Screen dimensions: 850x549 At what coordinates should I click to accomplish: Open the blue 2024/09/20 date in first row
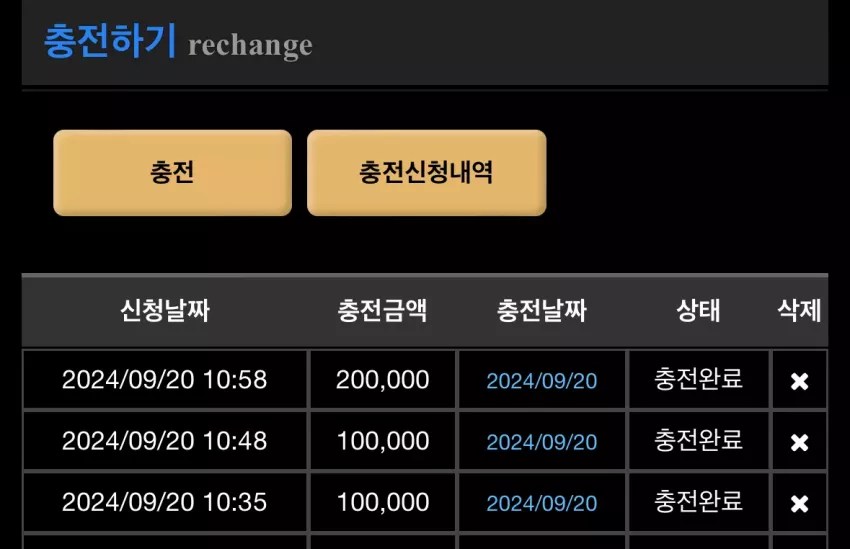542,381
